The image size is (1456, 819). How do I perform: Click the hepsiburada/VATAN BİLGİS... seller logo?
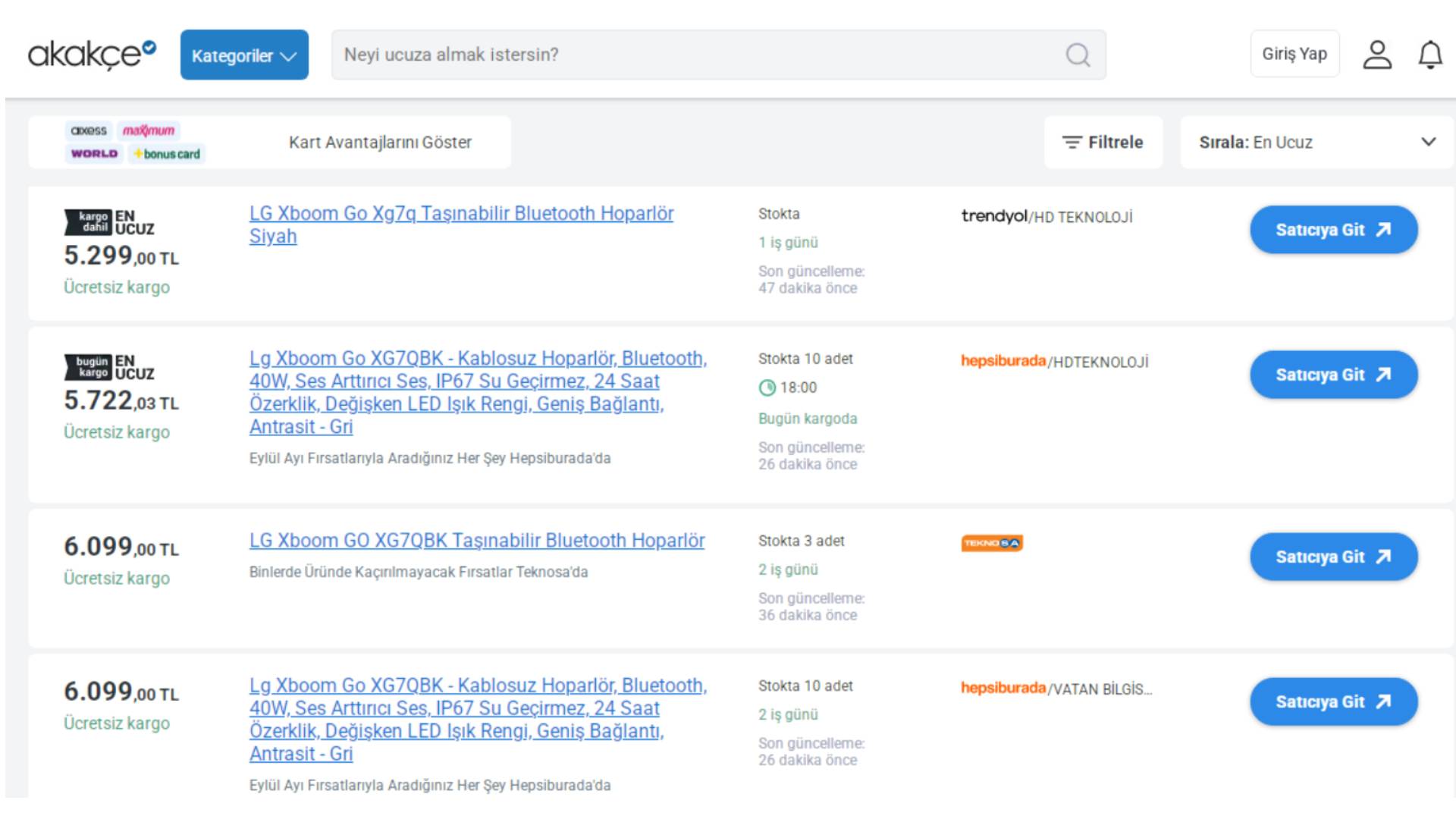tap(1056, 689)
